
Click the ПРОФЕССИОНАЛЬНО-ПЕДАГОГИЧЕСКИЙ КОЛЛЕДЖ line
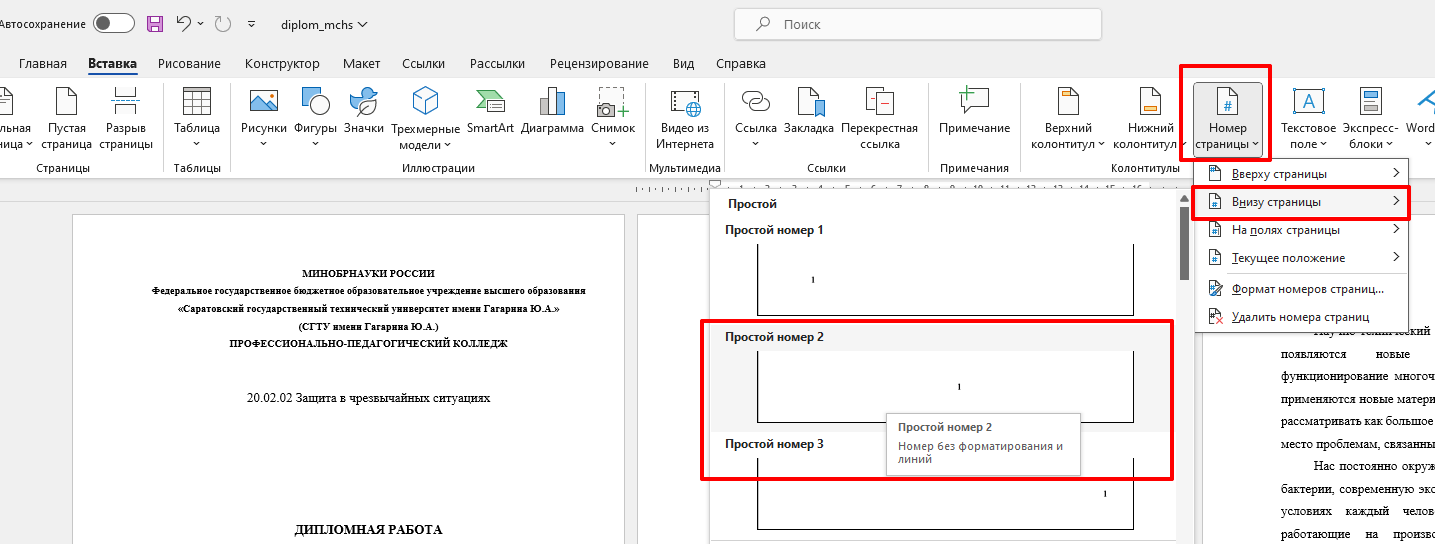pos(368,343)
